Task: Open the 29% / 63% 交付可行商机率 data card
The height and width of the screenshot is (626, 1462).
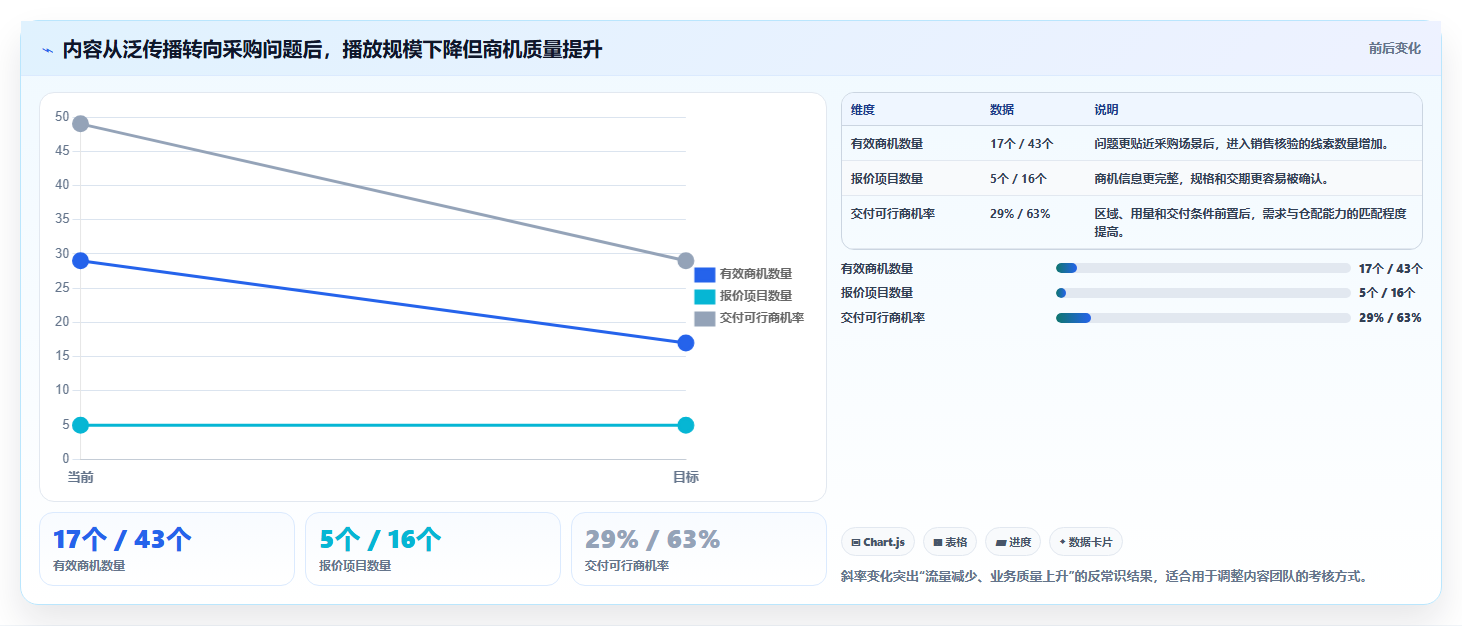Action: [699, 549]
